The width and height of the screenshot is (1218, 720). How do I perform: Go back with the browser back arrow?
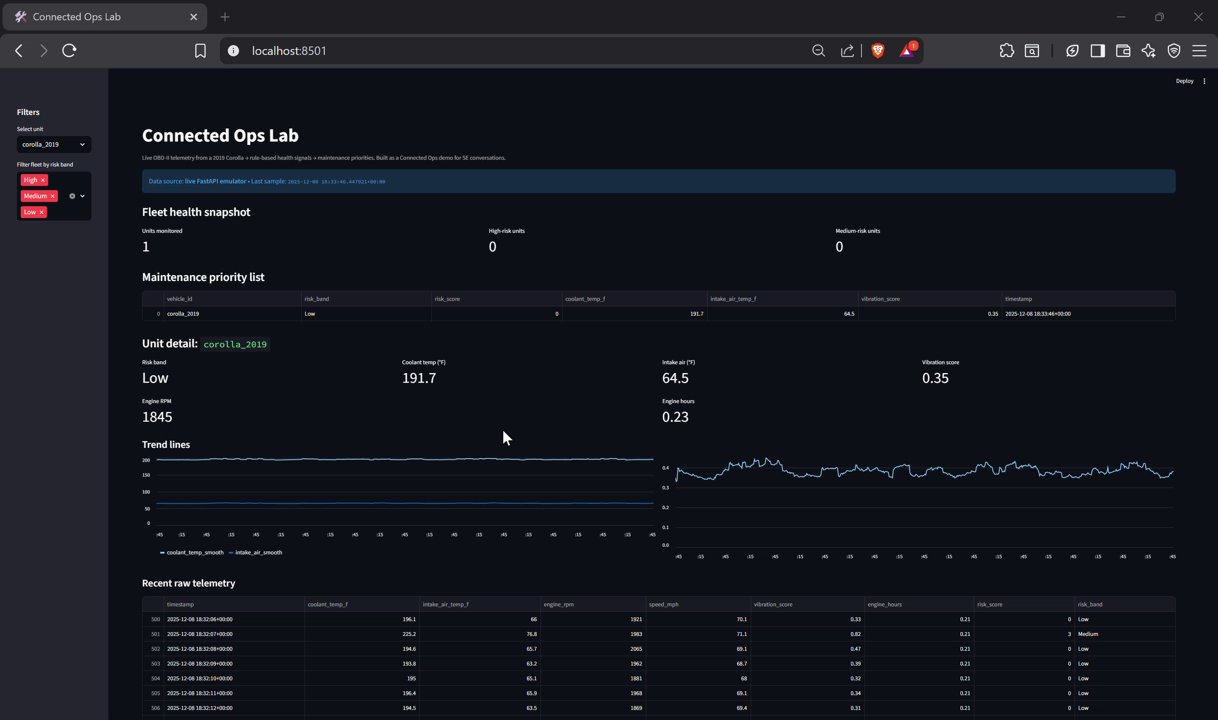click(19, 51)
